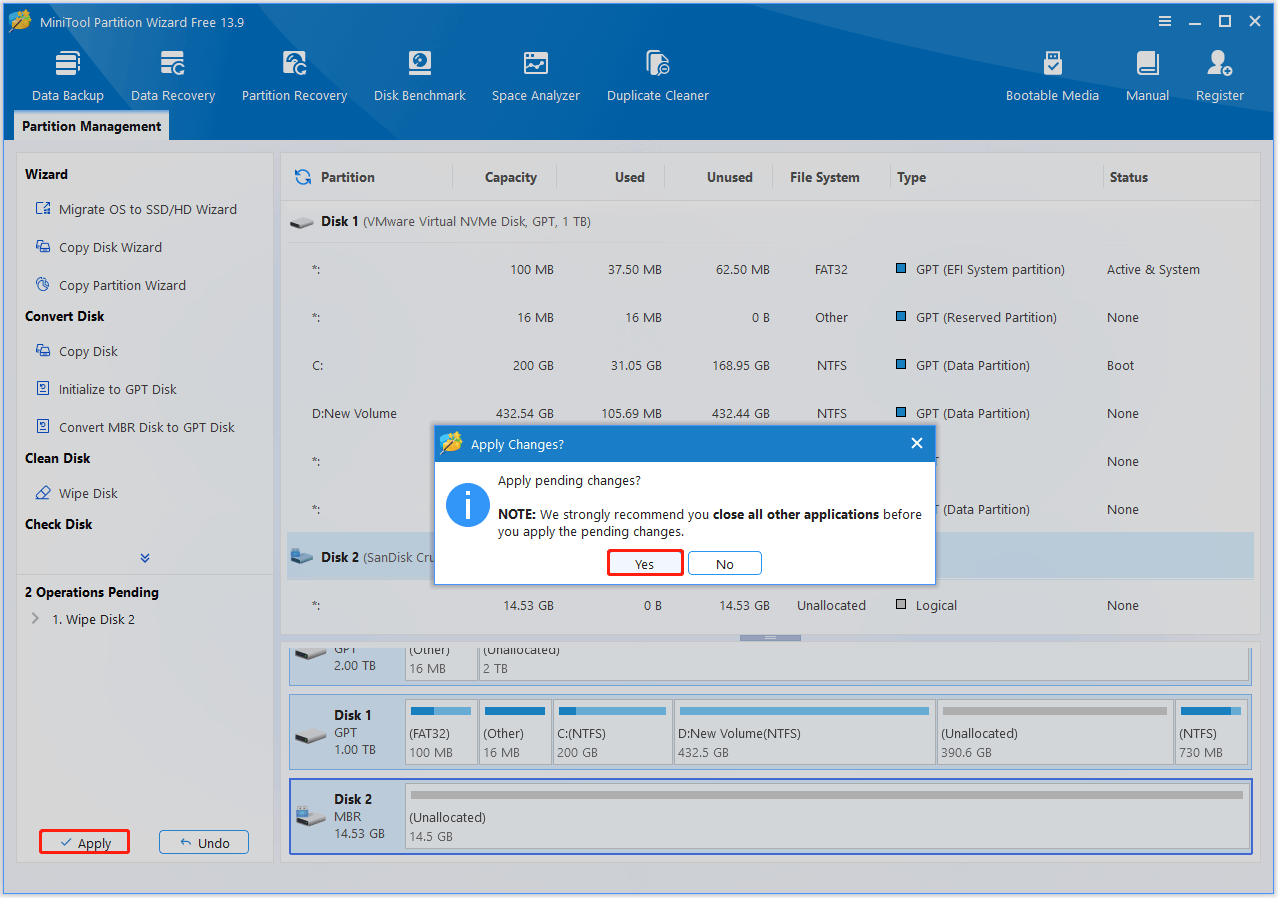Viewport: 1278px width, 898px height.
Task: Create Bootable Media
Action: click(1052, 75)
